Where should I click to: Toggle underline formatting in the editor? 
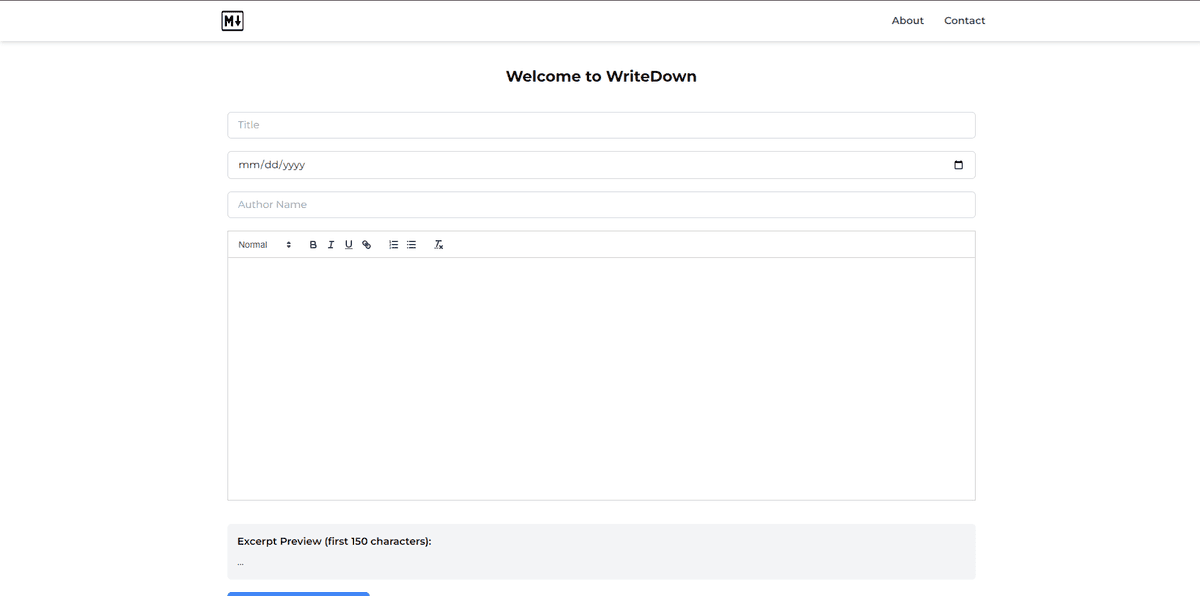(x=349, y=245)
